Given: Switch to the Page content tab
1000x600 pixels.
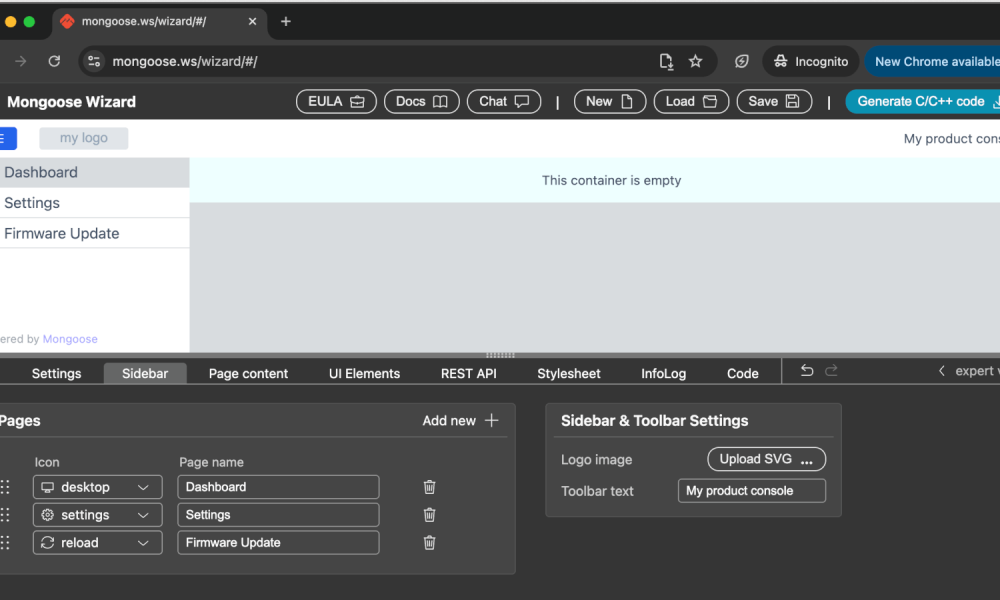Looking at the screenshot, I should pos(248,373).
